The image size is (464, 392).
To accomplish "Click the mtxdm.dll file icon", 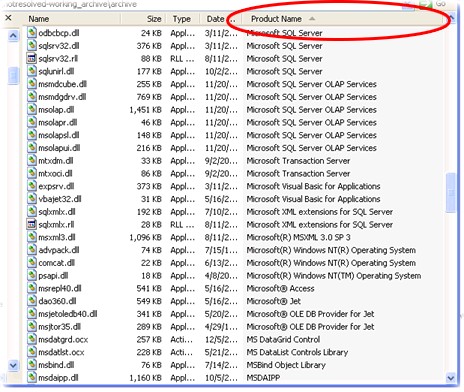I will tap(32, 160).
